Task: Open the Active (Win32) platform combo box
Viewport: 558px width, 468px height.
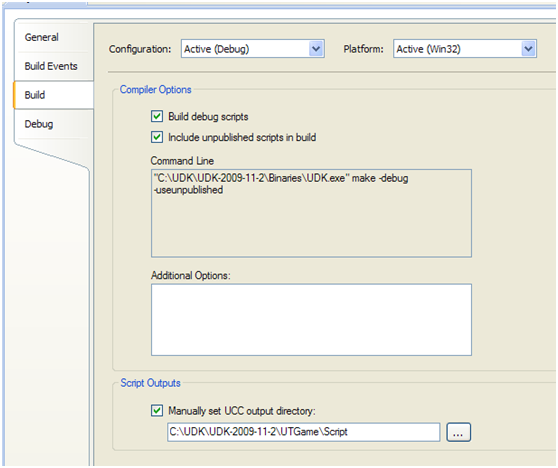Action: [465, 49]
